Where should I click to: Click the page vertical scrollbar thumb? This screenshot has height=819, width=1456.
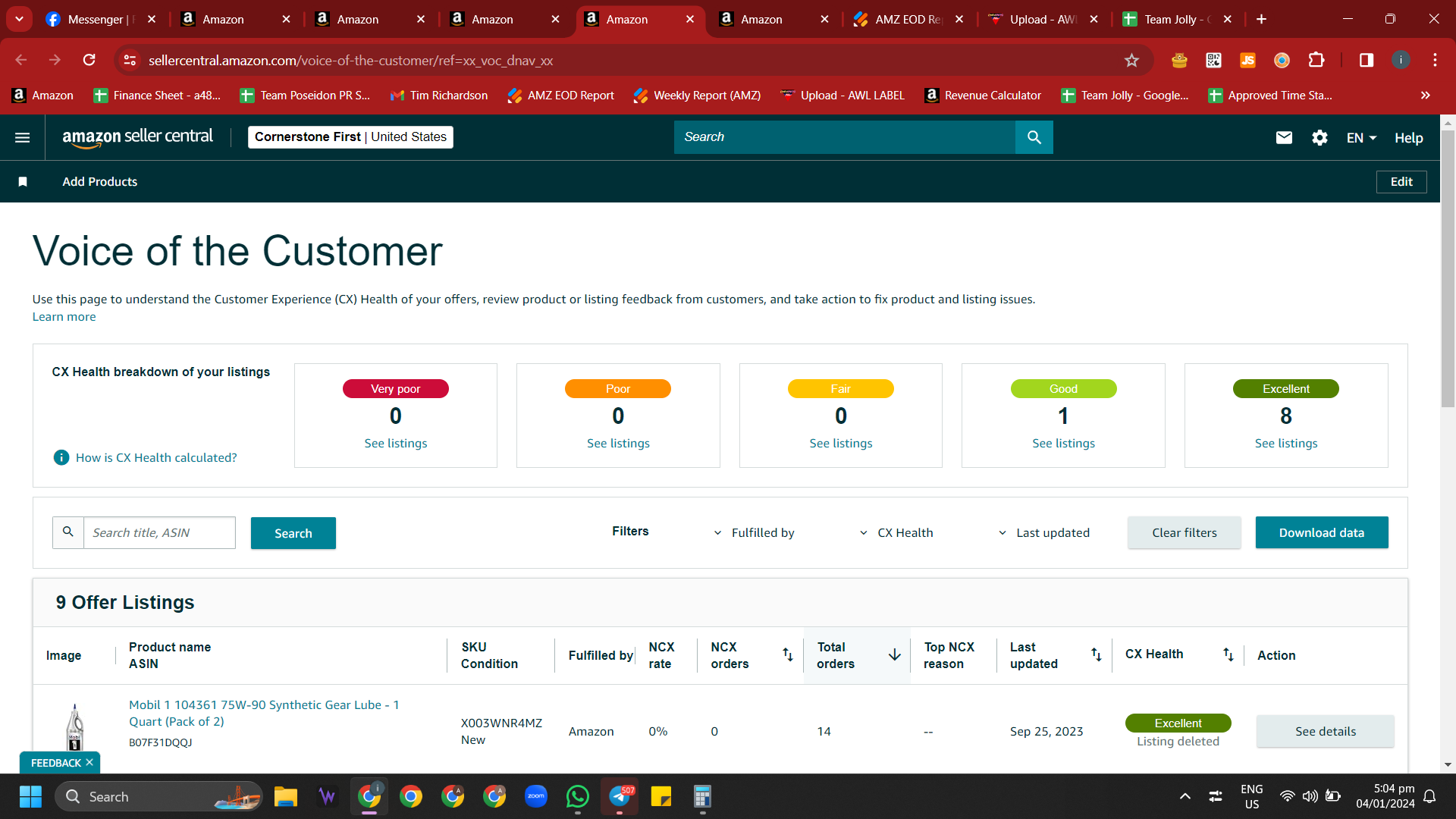pyautogui.click(x=1448, y=269)
